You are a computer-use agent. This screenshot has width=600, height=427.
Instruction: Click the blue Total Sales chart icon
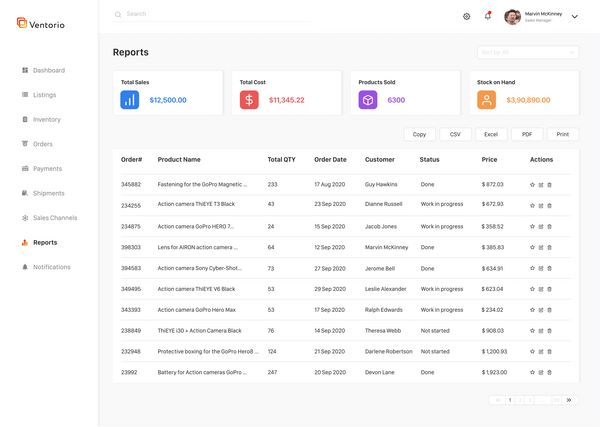(130, 100)
